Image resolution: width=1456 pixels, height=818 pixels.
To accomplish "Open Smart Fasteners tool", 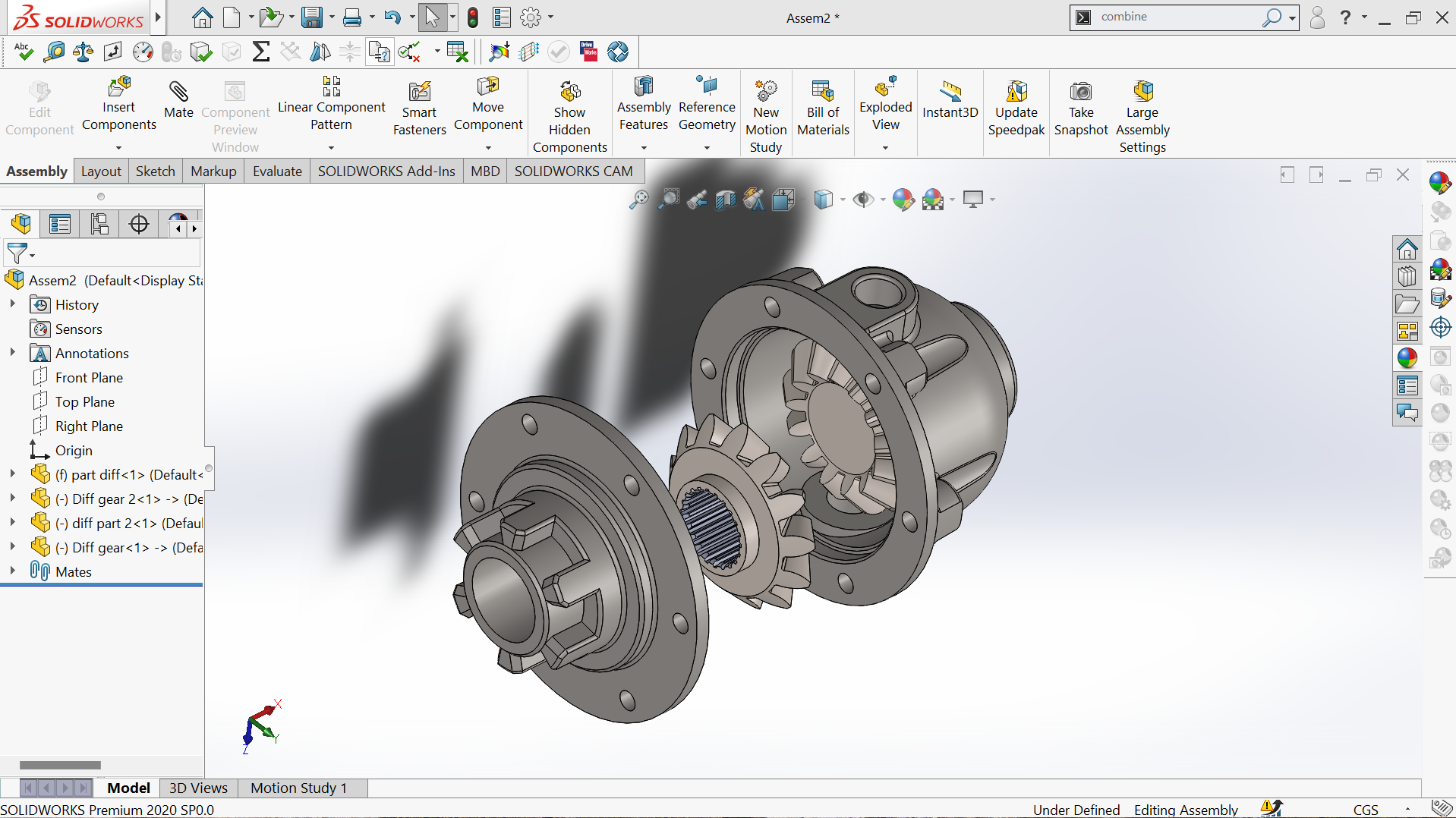I will coord(419,93).
